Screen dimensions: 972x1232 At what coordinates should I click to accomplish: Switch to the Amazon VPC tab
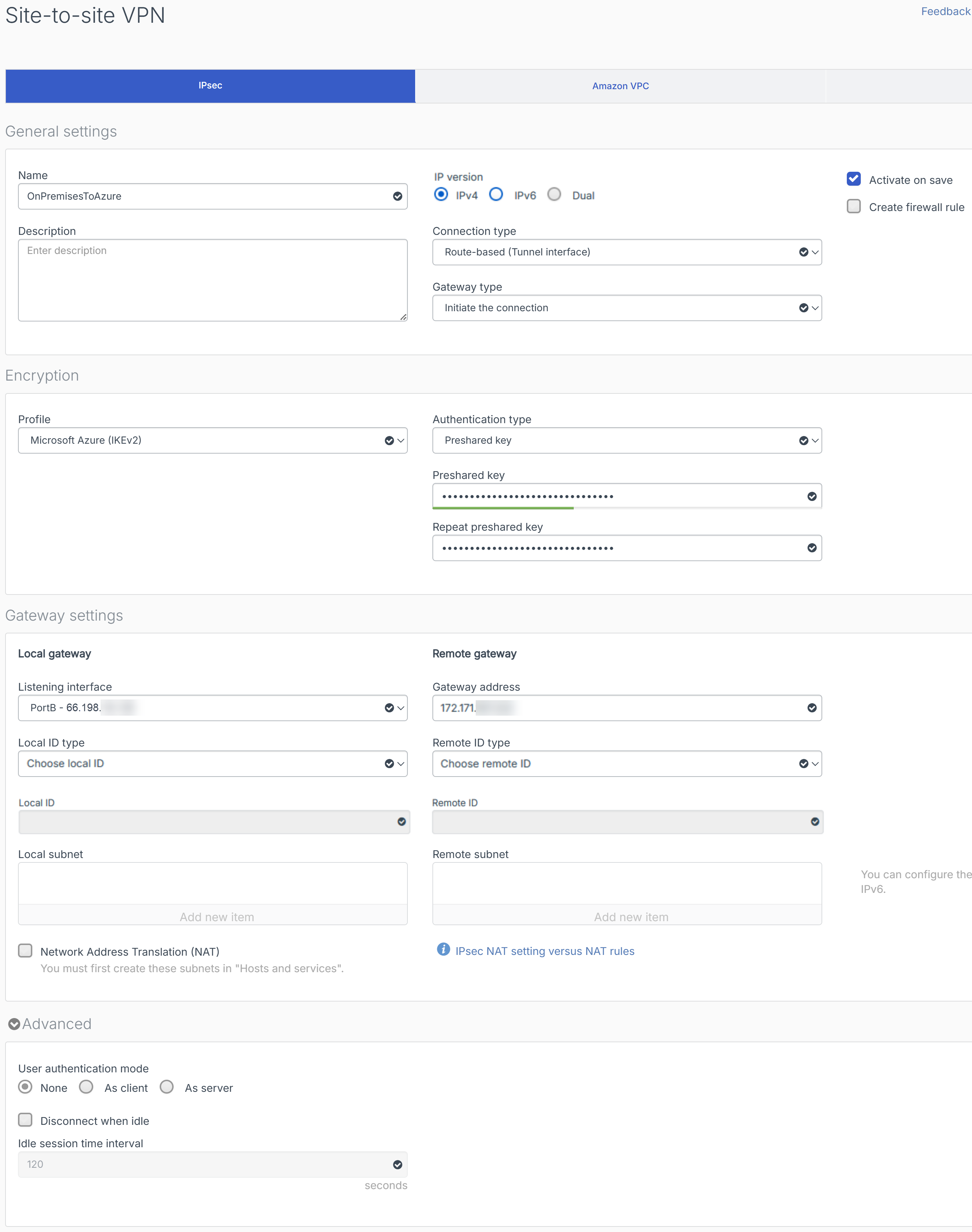coord(620,86)
